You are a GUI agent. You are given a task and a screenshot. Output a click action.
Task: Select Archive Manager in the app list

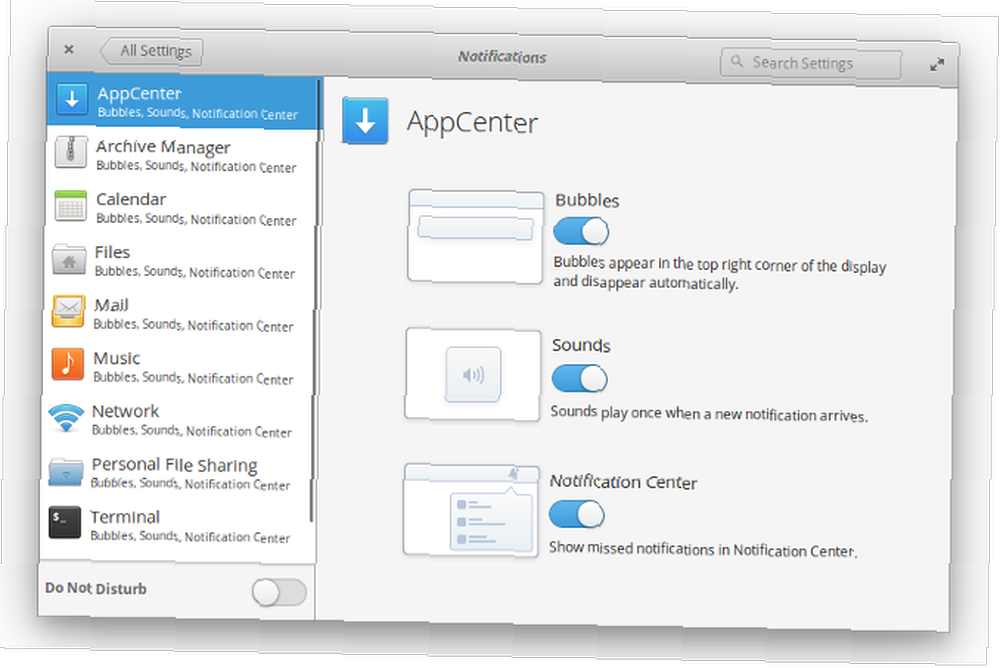(181, 155)
